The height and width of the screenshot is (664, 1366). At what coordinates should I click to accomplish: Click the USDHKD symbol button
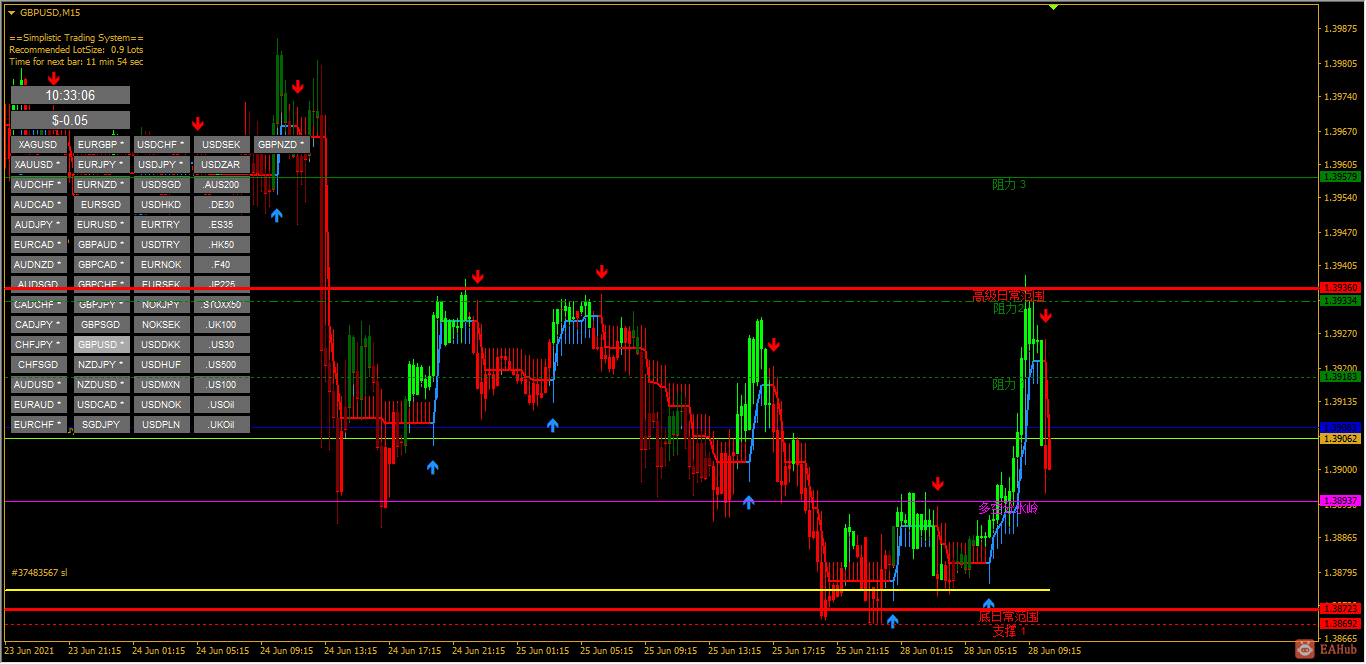(x=161, y=205)
